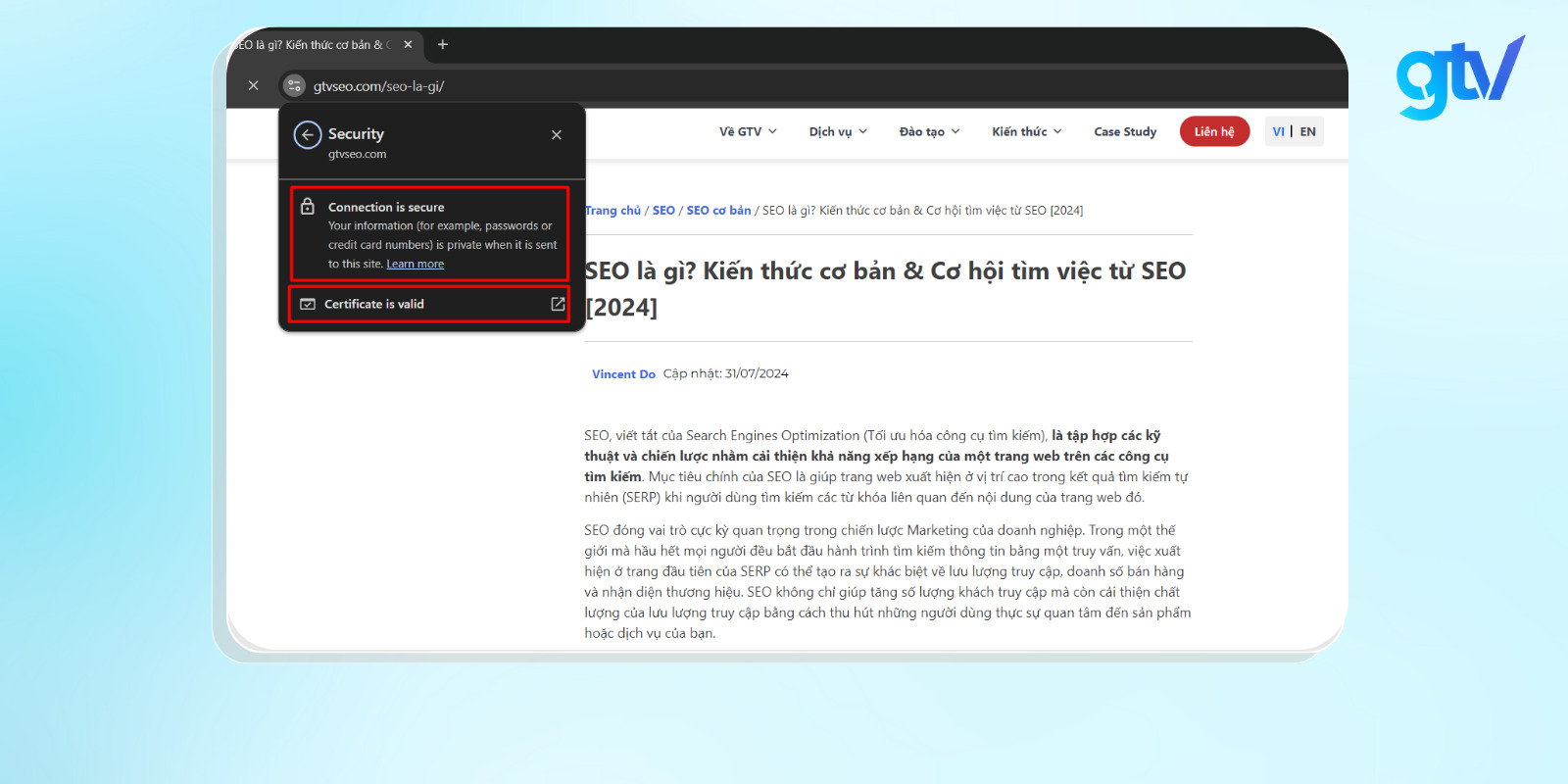
Task: Click the stop loading X button
Action: click(254, 86)
